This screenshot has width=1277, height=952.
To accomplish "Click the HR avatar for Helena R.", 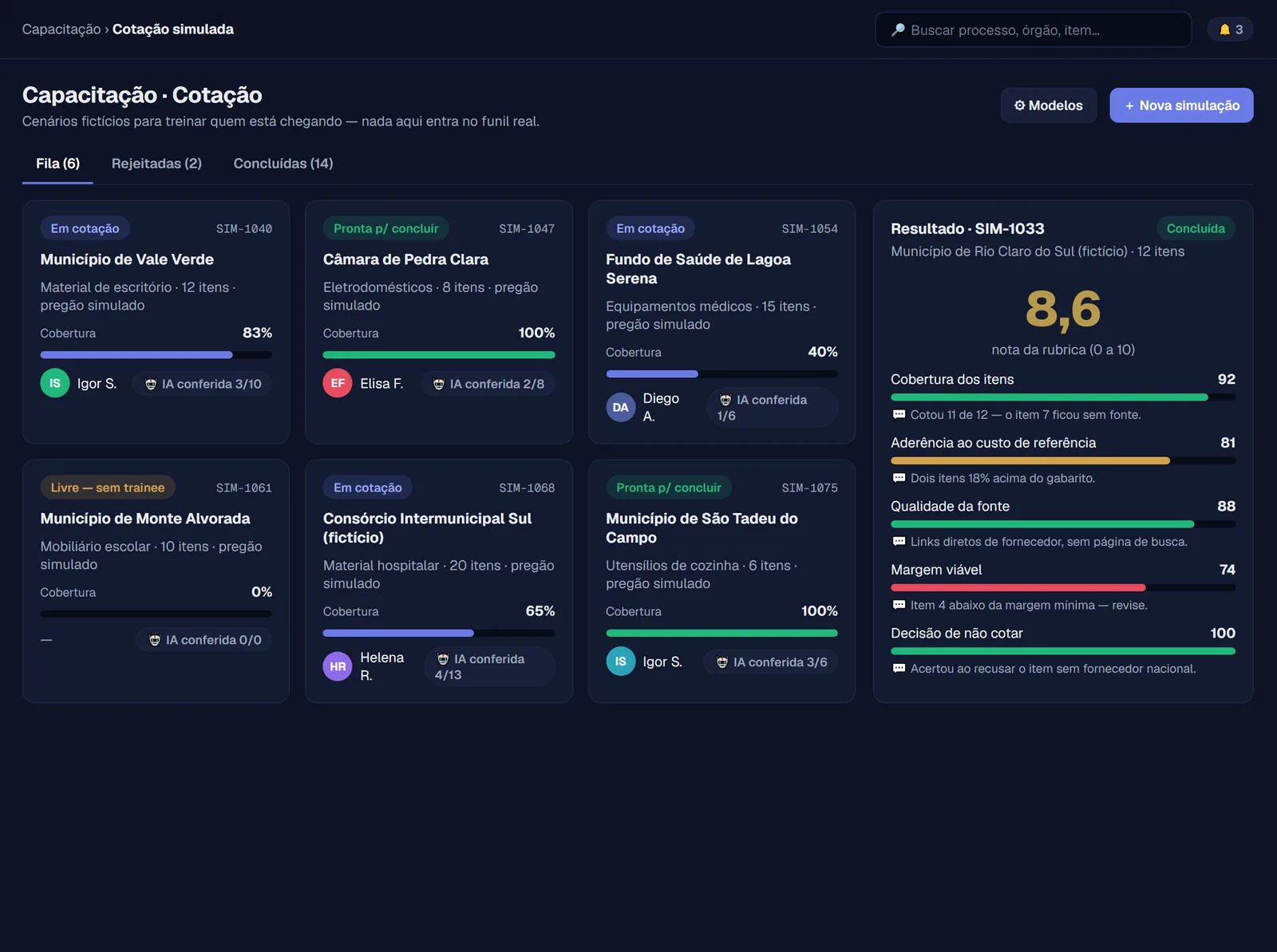I will coord(338,666).
